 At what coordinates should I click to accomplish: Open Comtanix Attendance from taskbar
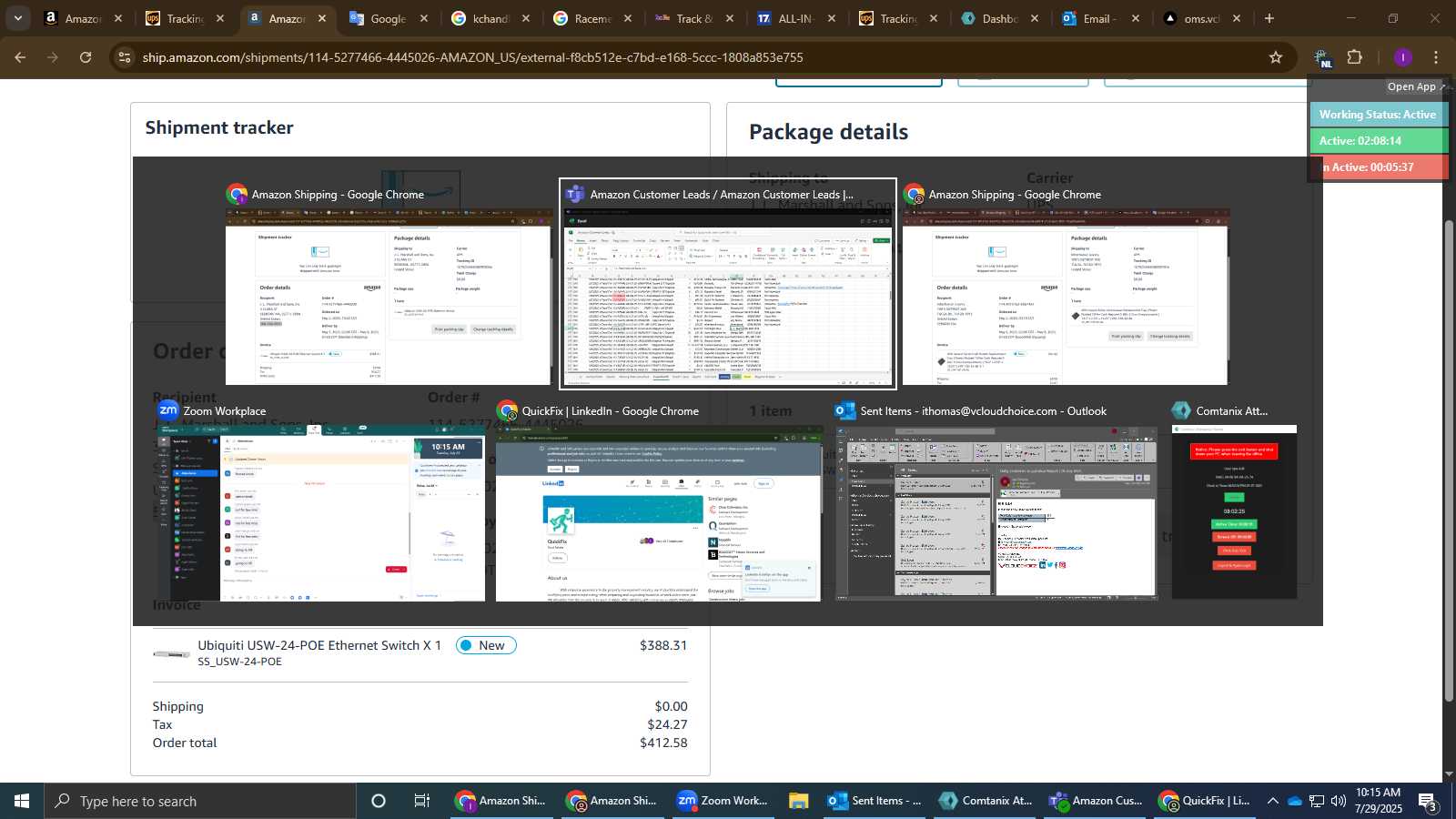click(986, 801)
